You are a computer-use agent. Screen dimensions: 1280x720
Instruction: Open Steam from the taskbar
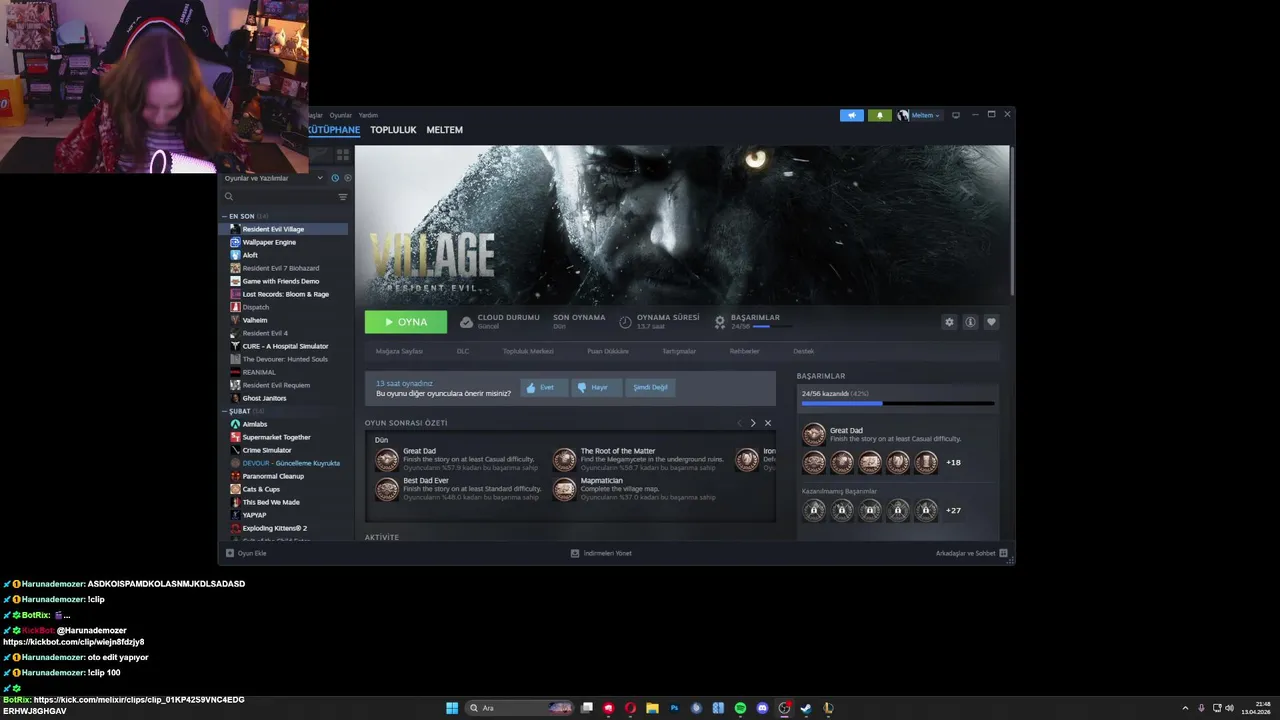coord(806,708)
